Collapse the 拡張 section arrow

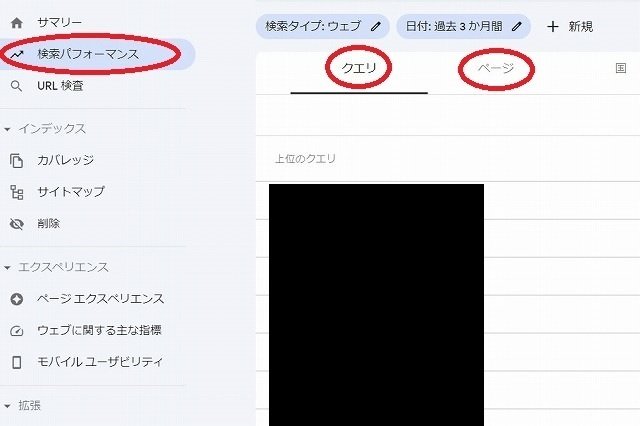(7, 406)
